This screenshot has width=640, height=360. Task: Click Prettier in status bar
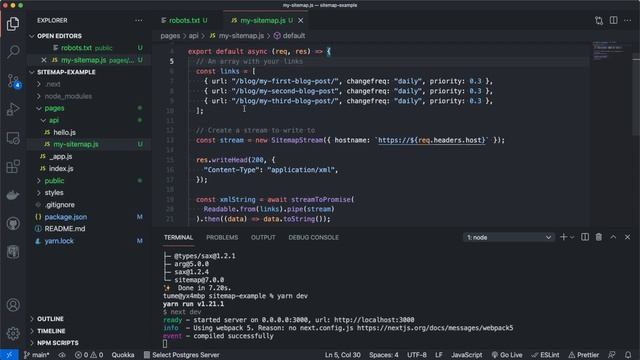pos(584,355)
